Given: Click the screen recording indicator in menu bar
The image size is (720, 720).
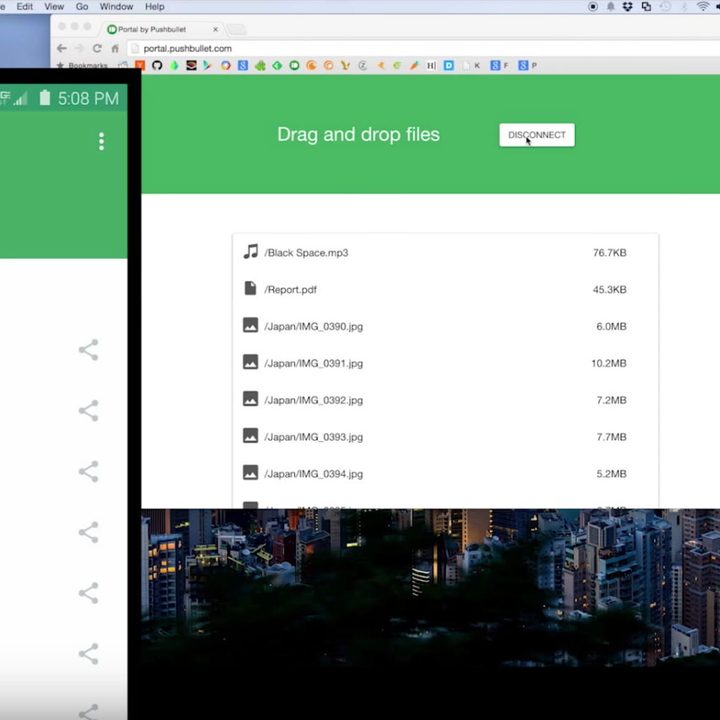Looking at the screenshot, I should click(593, 6).
